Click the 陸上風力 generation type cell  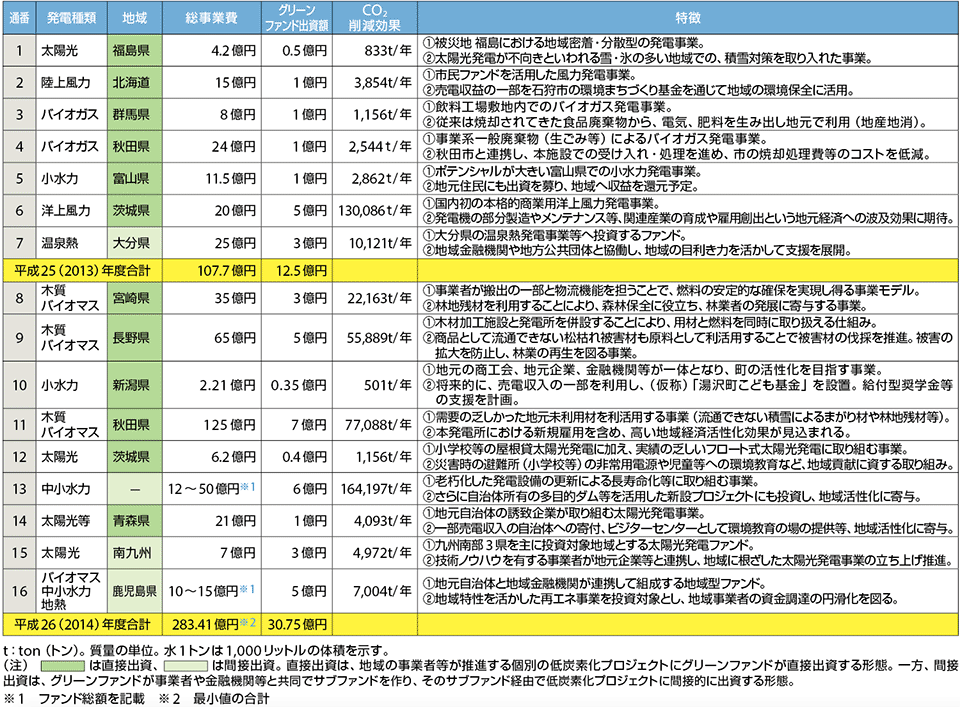tap(71, 83)
